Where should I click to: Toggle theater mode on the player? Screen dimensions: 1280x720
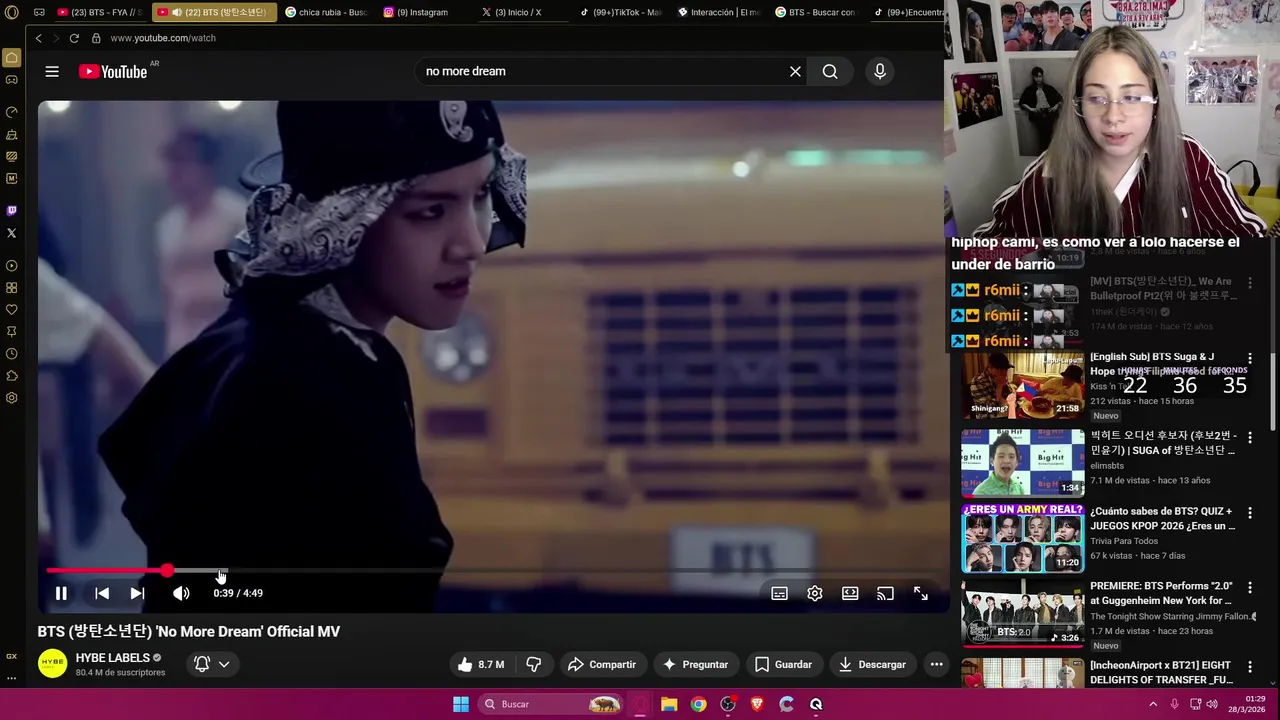pos(850,593)
